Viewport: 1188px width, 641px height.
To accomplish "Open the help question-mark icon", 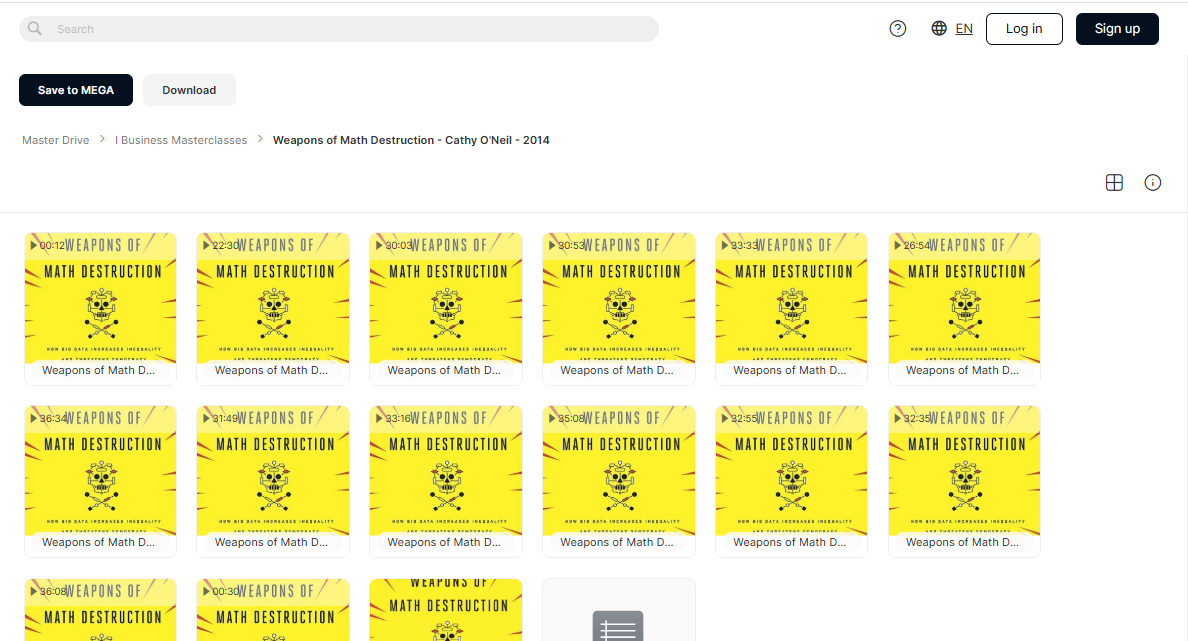I will (x=898, y=29).
